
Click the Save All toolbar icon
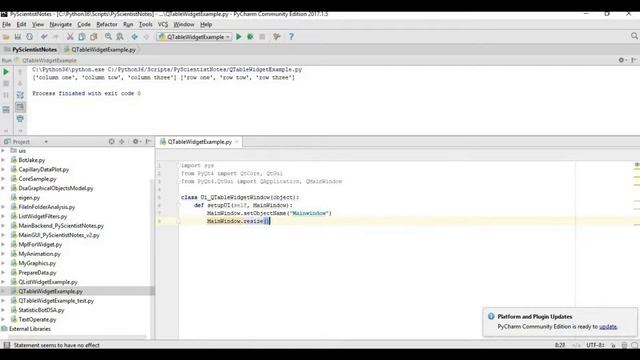coord(18,37)
